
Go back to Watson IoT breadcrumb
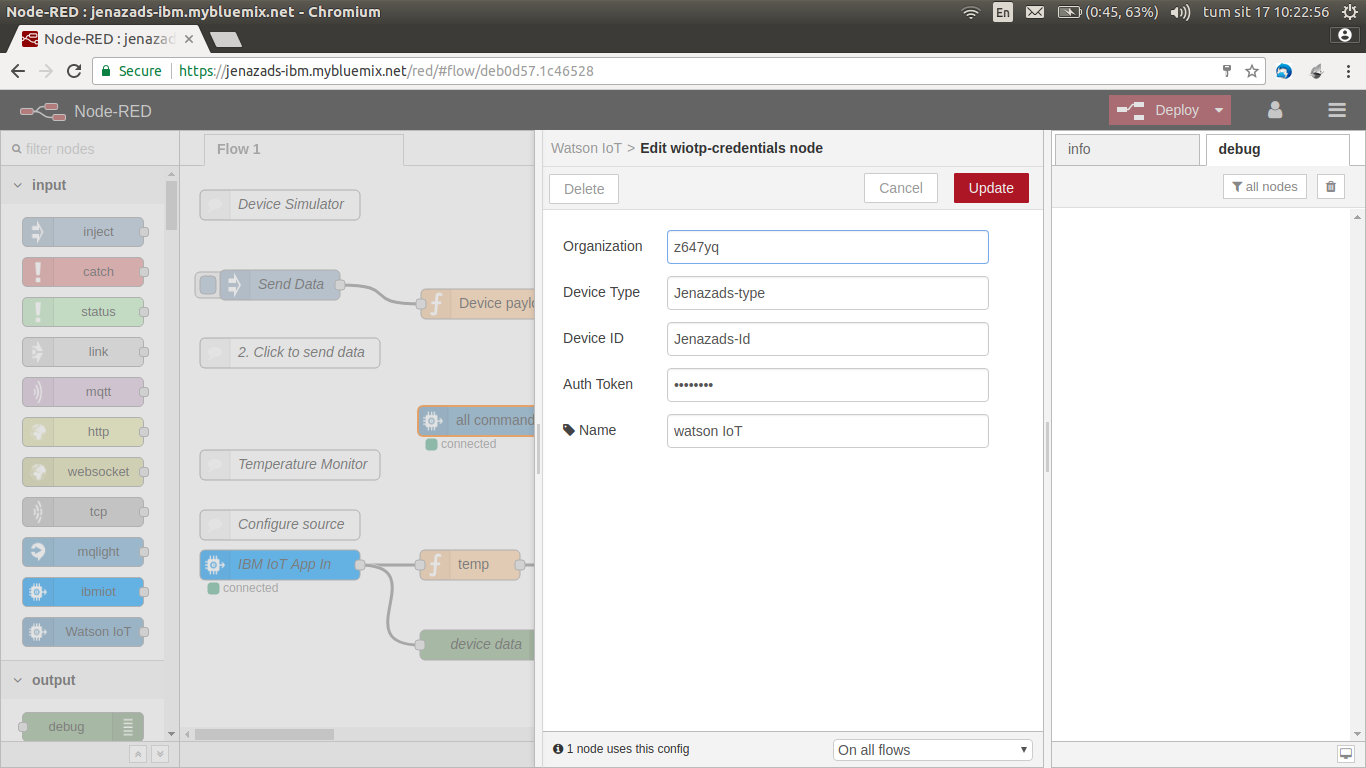pos(586,148)
